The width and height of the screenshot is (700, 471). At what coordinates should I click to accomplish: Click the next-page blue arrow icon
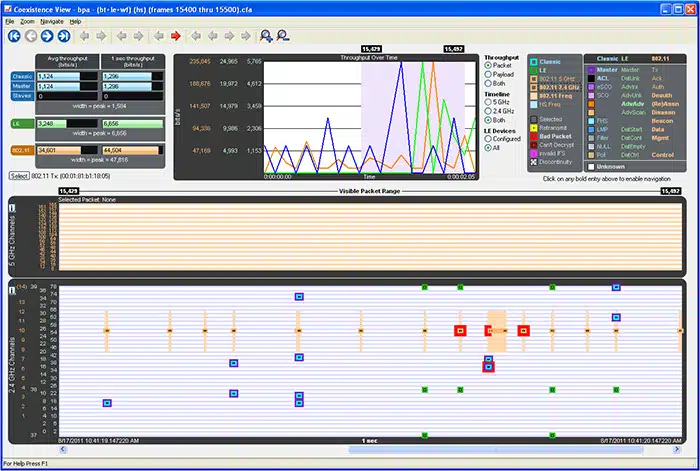[47, 36]
